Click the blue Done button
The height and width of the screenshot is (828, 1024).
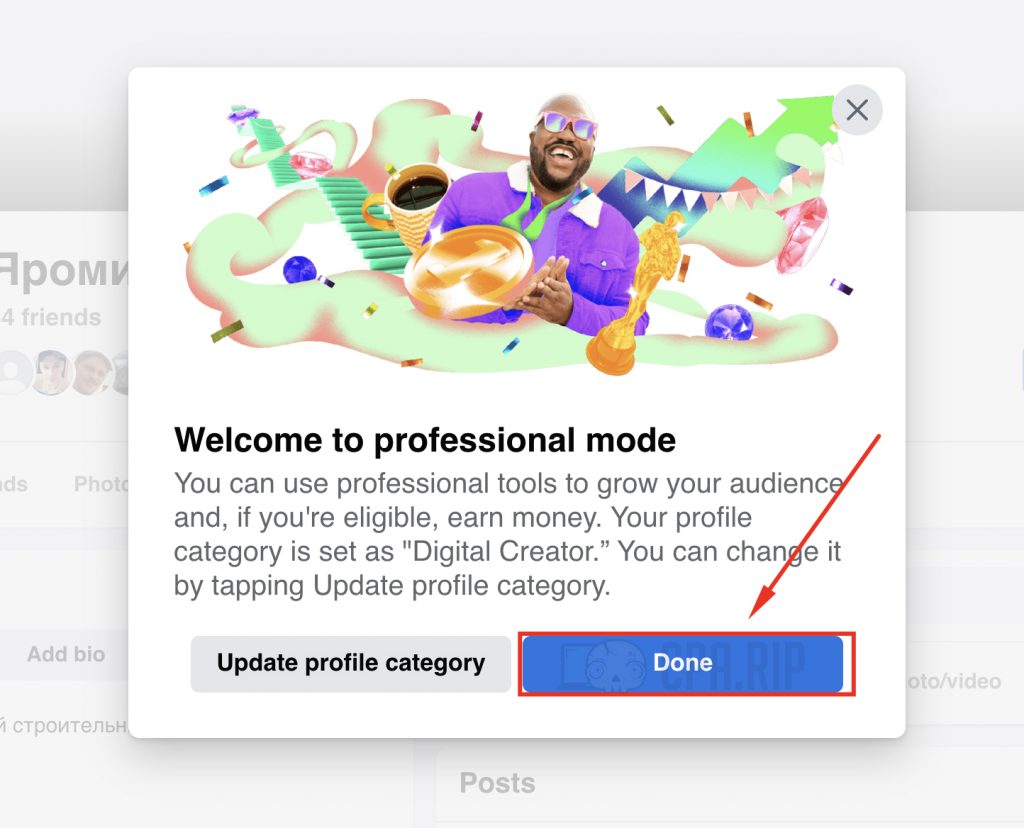click(x=682, y=663)
